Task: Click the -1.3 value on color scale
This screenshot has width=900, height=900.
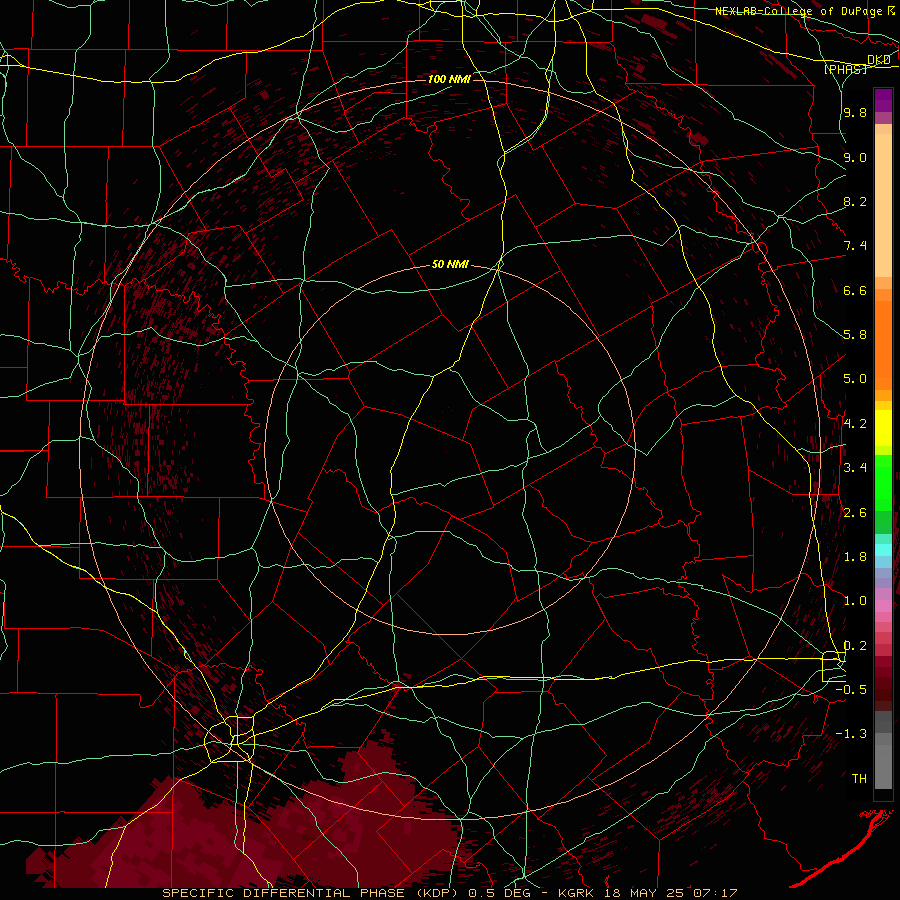Action: [851, 734]
